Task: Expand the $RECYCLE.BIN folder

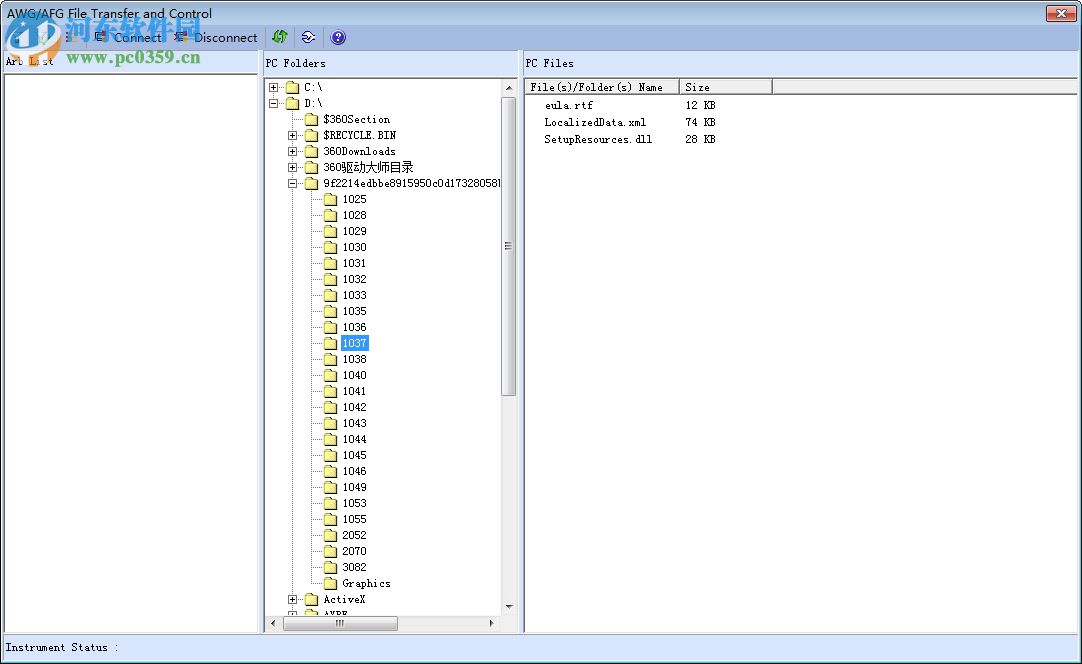Action: [x=293, y=135]
